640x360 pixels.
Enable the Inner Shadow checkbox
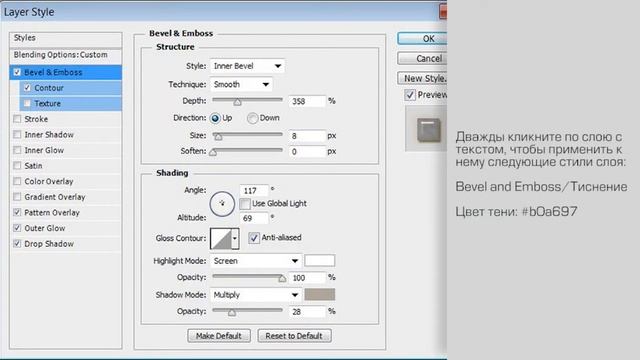17,134
